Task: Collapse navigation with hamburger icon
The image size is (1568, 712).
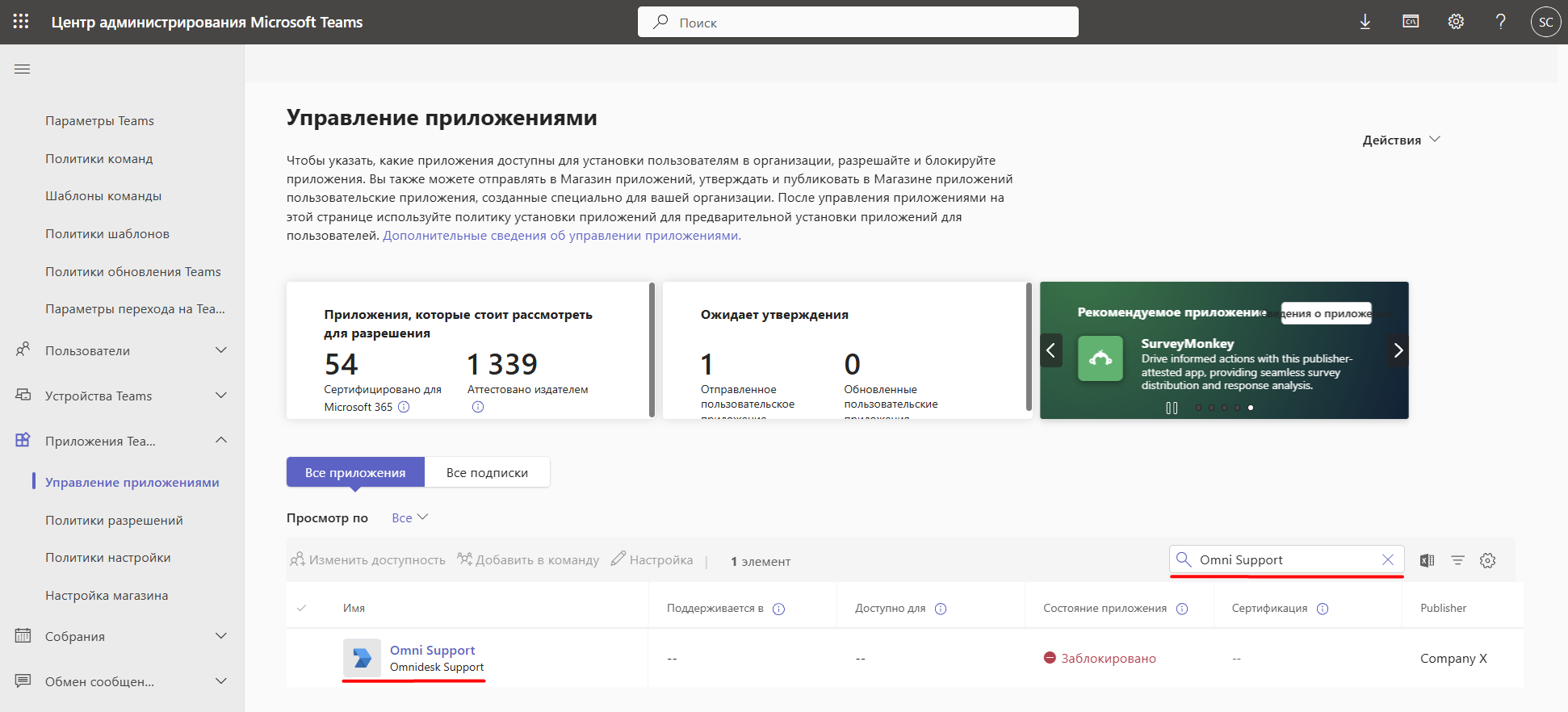Action: point(23,69)
